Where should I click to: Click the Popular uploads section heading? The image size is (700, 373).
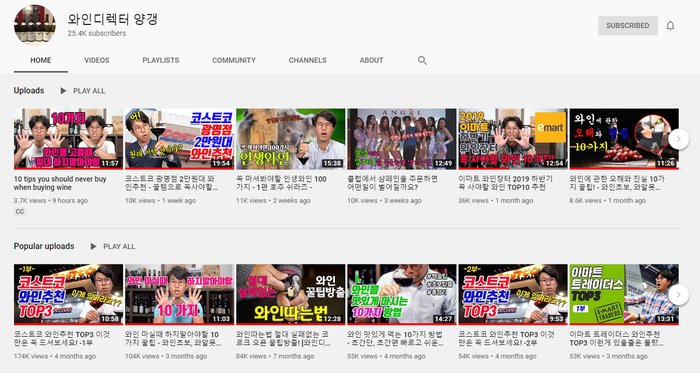(44, 246)
